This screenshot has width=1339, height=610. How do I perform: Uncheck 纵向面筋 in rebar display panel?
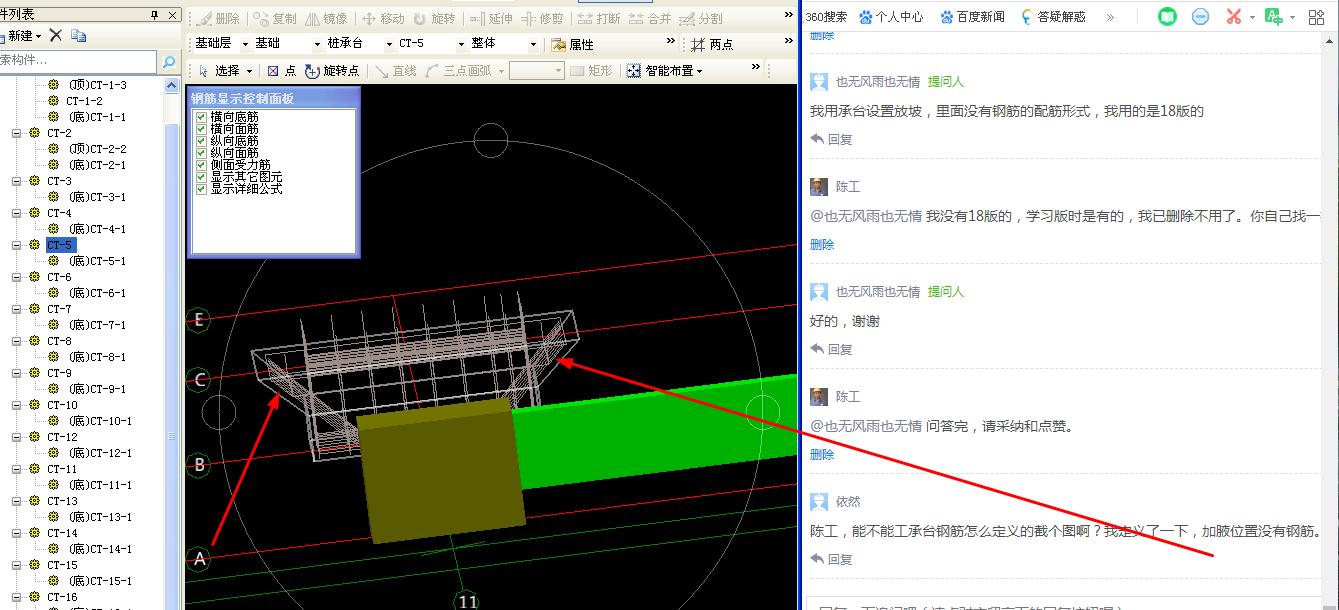[202, 153]
